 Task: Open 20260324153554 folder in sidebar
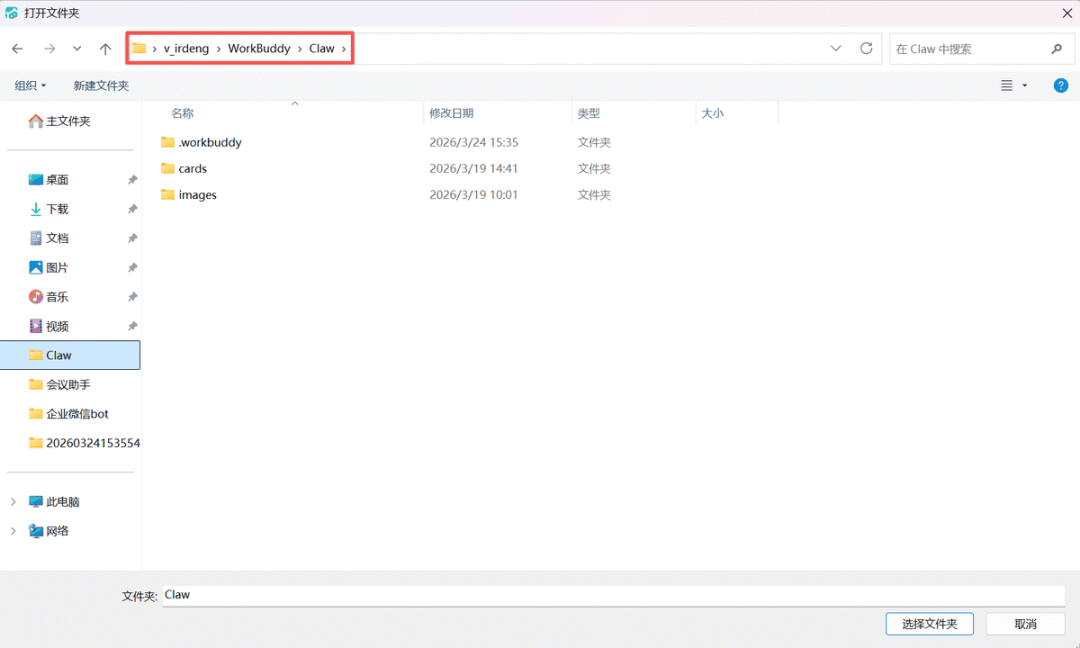coord(85,443)
